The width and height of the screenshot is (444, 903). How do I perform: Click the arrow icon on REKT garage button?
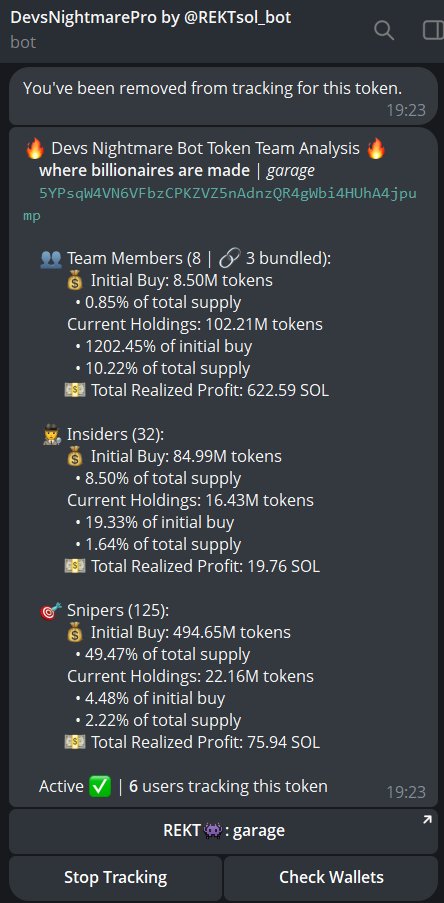pos(427,820)
